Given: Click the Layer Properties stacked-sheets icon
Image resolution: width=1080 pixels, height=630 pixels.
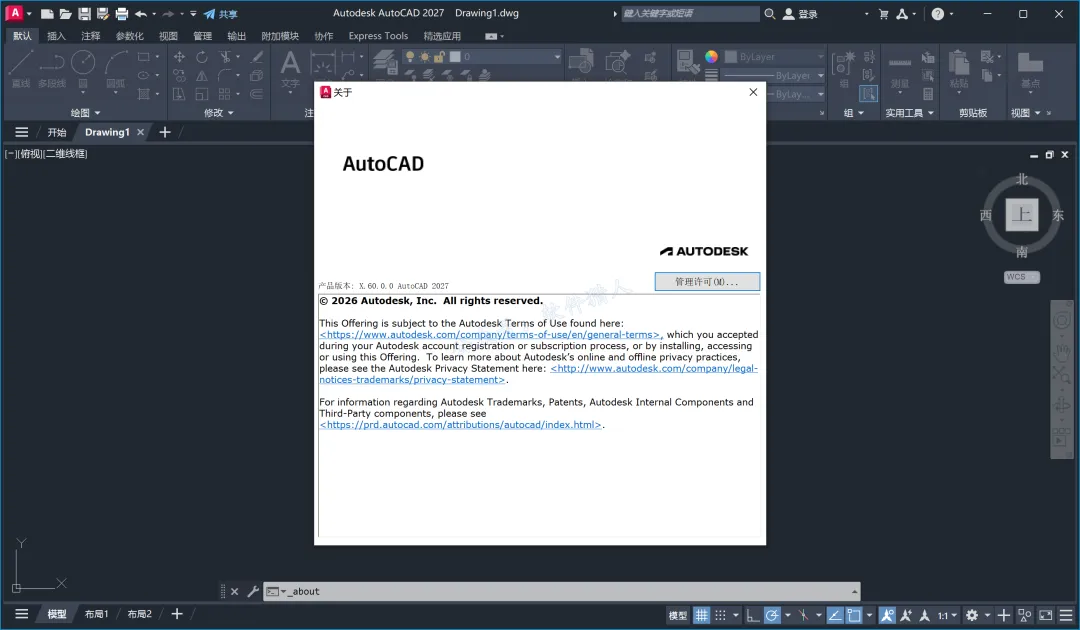Looking at the screenshot, I should pos(385,62).
